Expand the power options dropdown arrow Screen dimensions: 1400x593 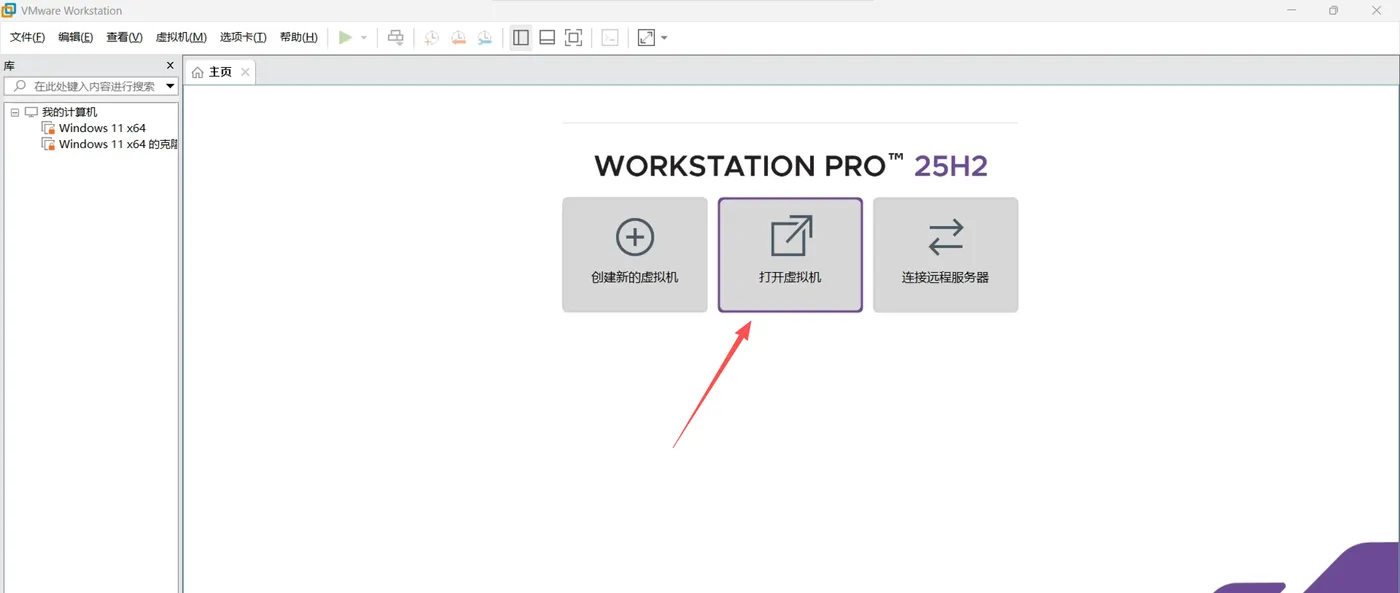[364, 38]
